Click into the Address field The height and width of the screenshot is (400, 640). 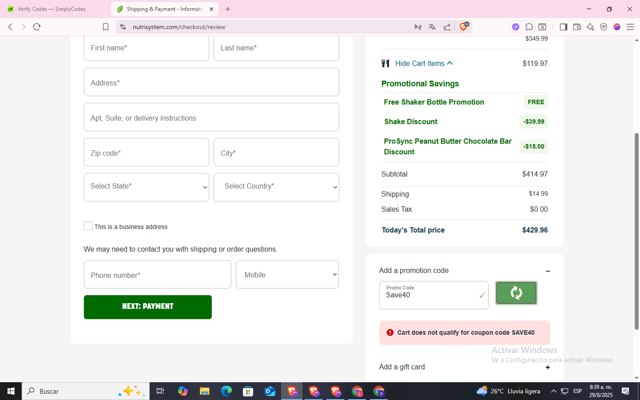coord(211,82)
